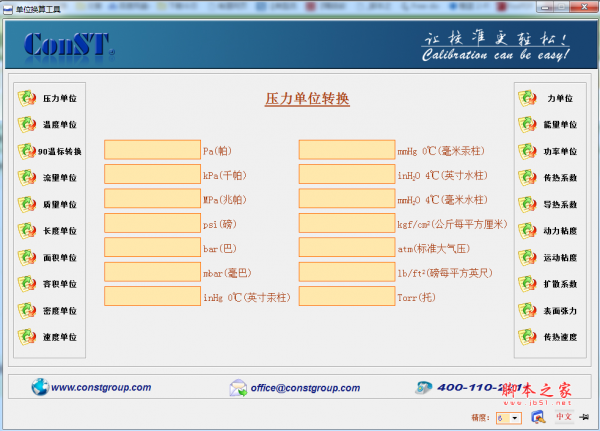600x431 pixels.
Task: Click the MPa(兆帕) input field
Action: tap(152, 198)
